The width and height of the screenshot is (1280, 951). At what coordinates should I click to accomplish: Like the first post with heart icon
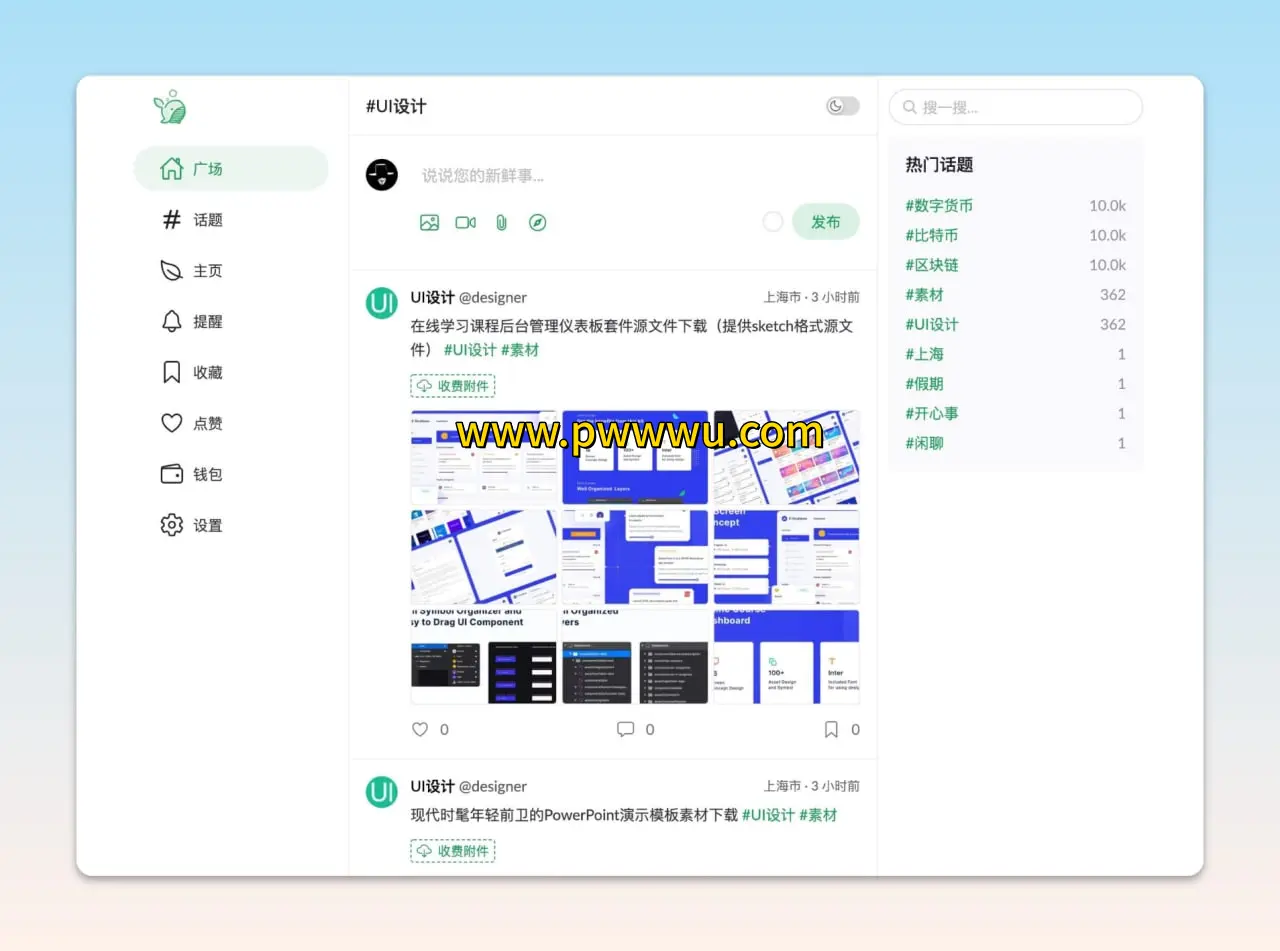[x=420, y=730]
